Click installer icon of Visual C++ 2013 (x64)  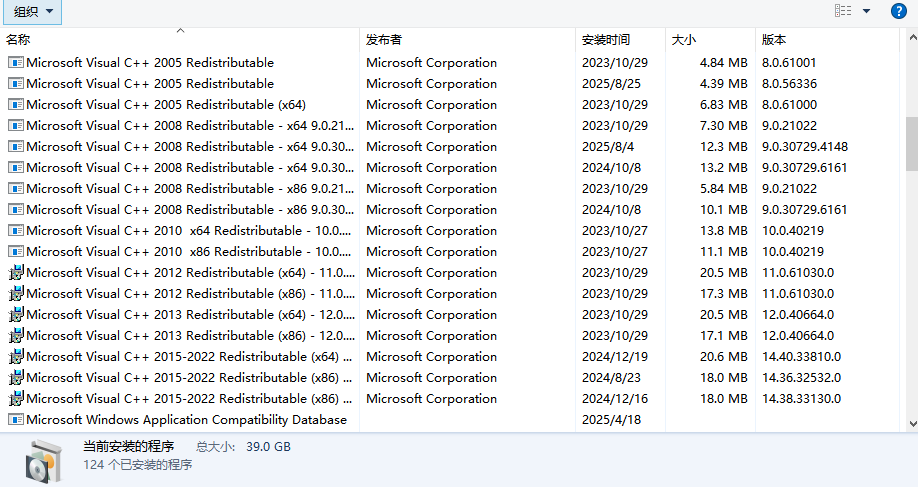[16, 315]
